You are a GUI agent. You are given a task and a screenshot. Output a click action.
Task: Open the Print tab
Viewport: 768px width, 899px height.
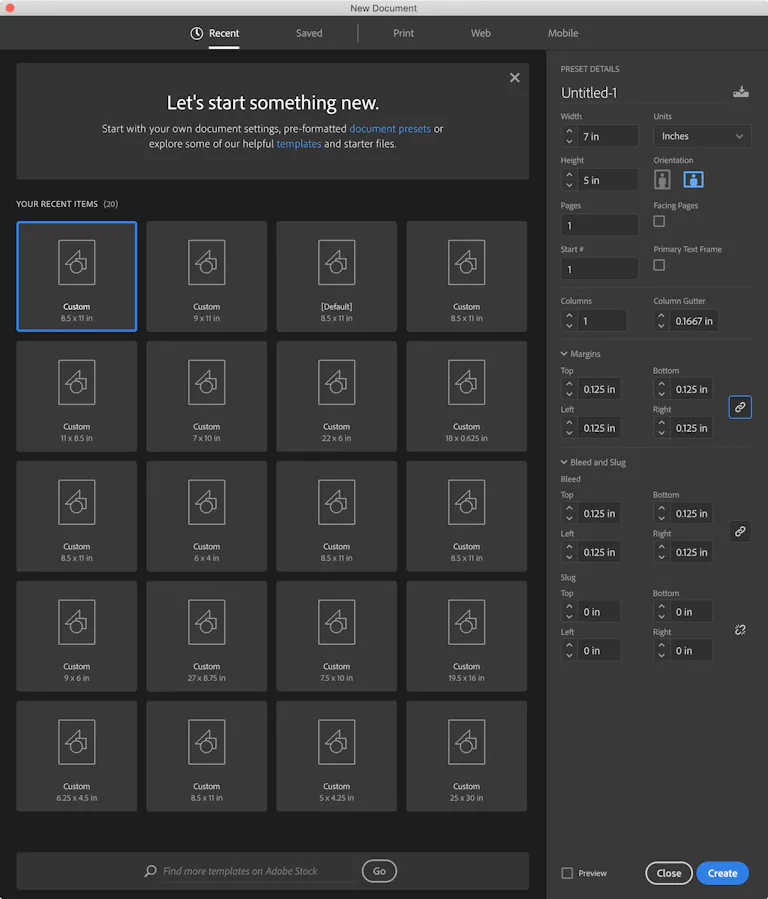pyautogui.click(x=403, y=33)
